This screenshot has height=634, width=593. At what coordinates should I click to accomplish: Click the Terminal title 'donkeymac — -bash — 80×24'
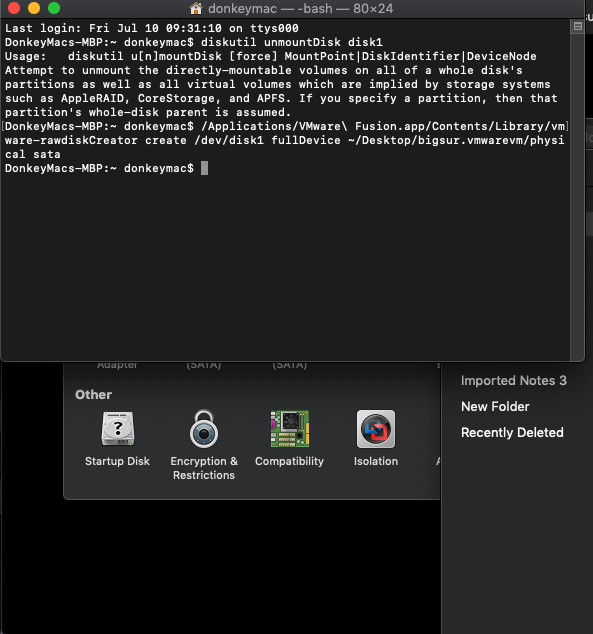pyautogui.click(x=300, y=8)
